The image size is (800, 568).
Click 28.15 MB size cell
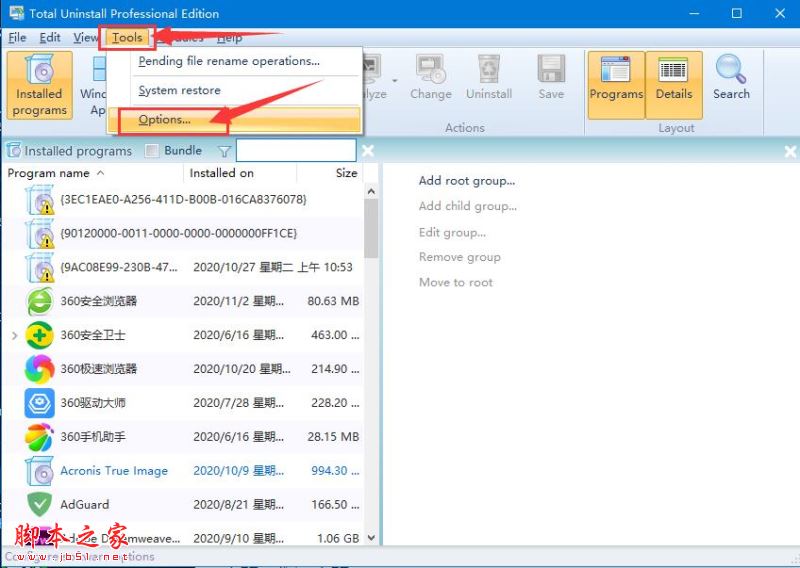[x=333, y=437]
